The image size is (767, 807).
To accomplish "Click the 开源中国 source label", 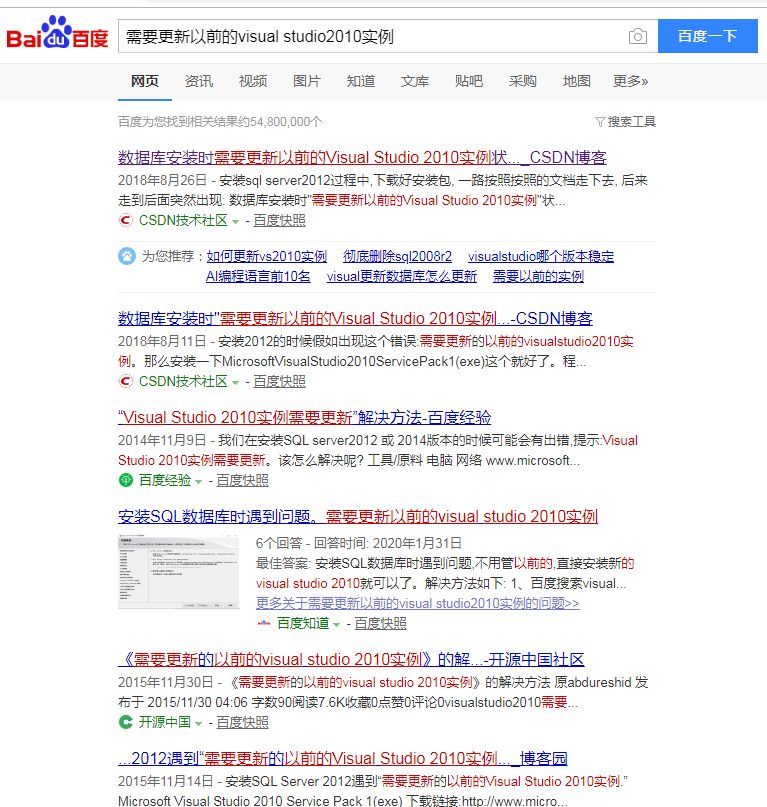I will pos(165,722).
